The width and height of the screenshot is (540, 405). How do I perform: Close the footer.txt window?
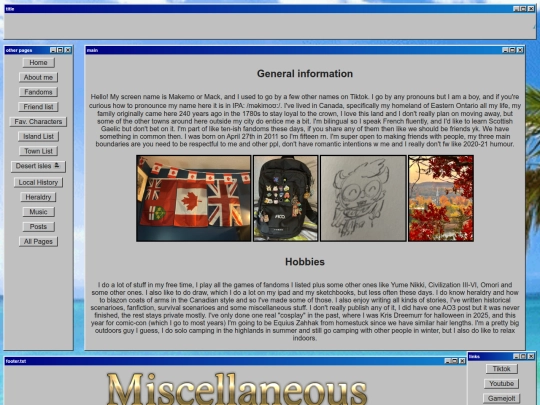click(462, 361)
